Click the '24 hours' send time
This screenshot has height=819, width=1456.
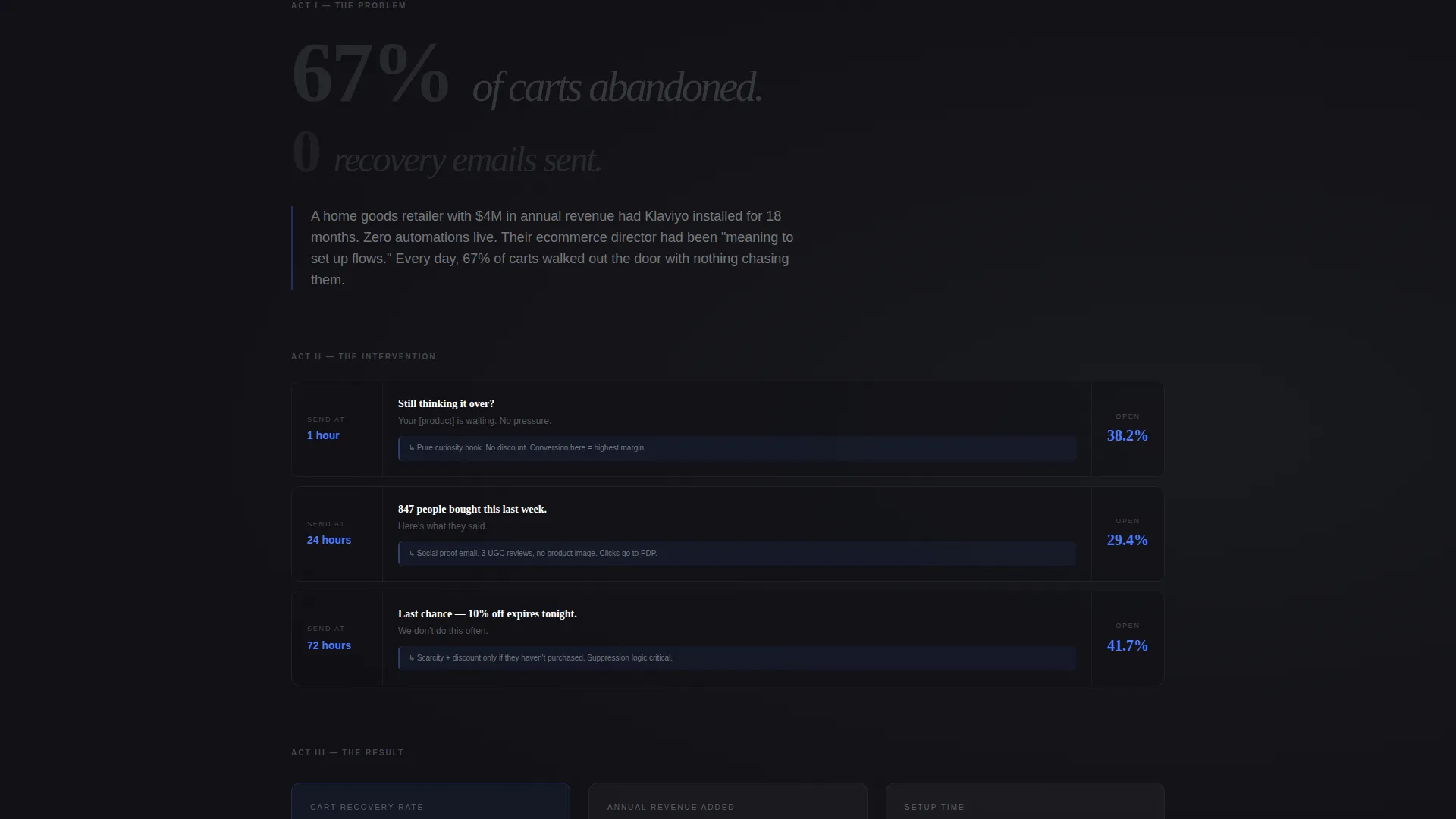(329, 540)
